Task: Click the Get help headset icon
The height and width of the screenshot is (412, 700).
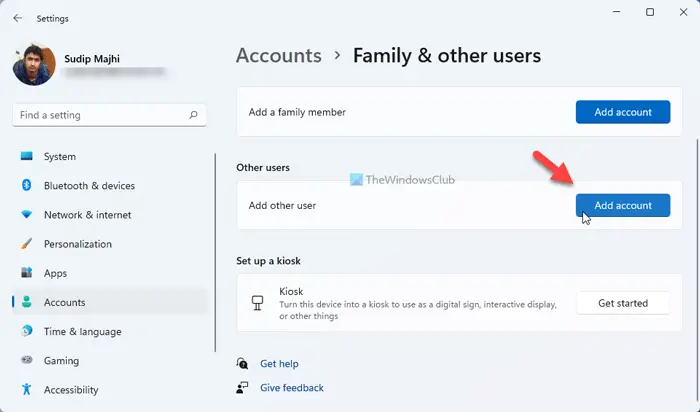Action: coord(242,363)
